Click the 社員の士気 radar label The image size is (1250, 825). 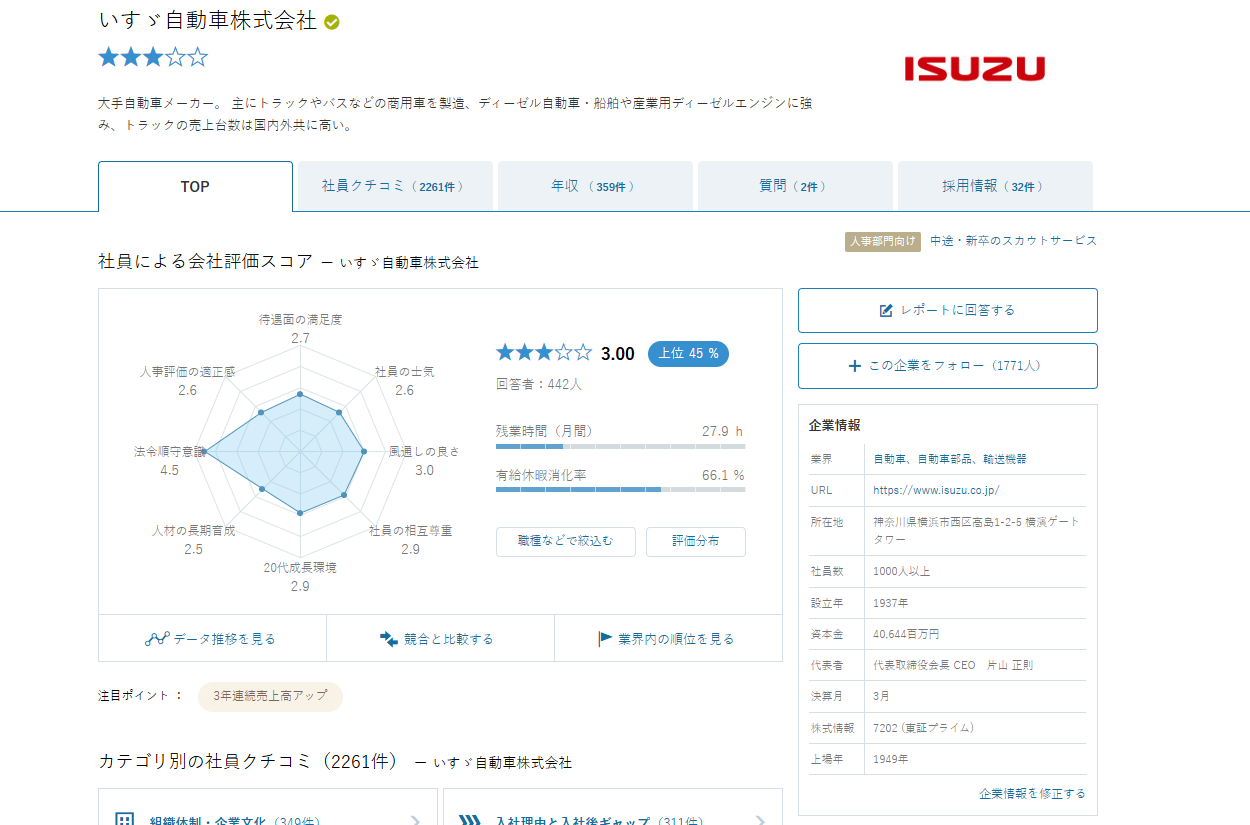click(404, 372)
